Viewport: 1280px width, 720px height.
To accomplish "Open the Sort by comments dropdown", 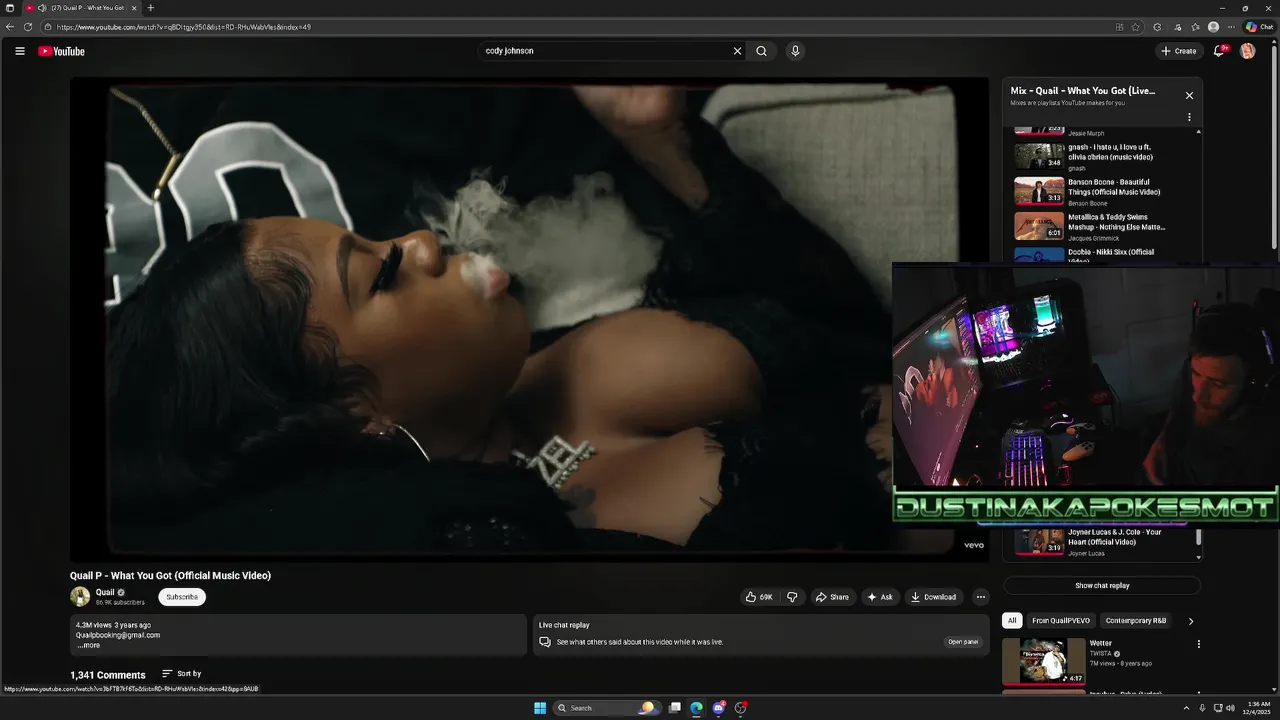I will click(182, 674).
